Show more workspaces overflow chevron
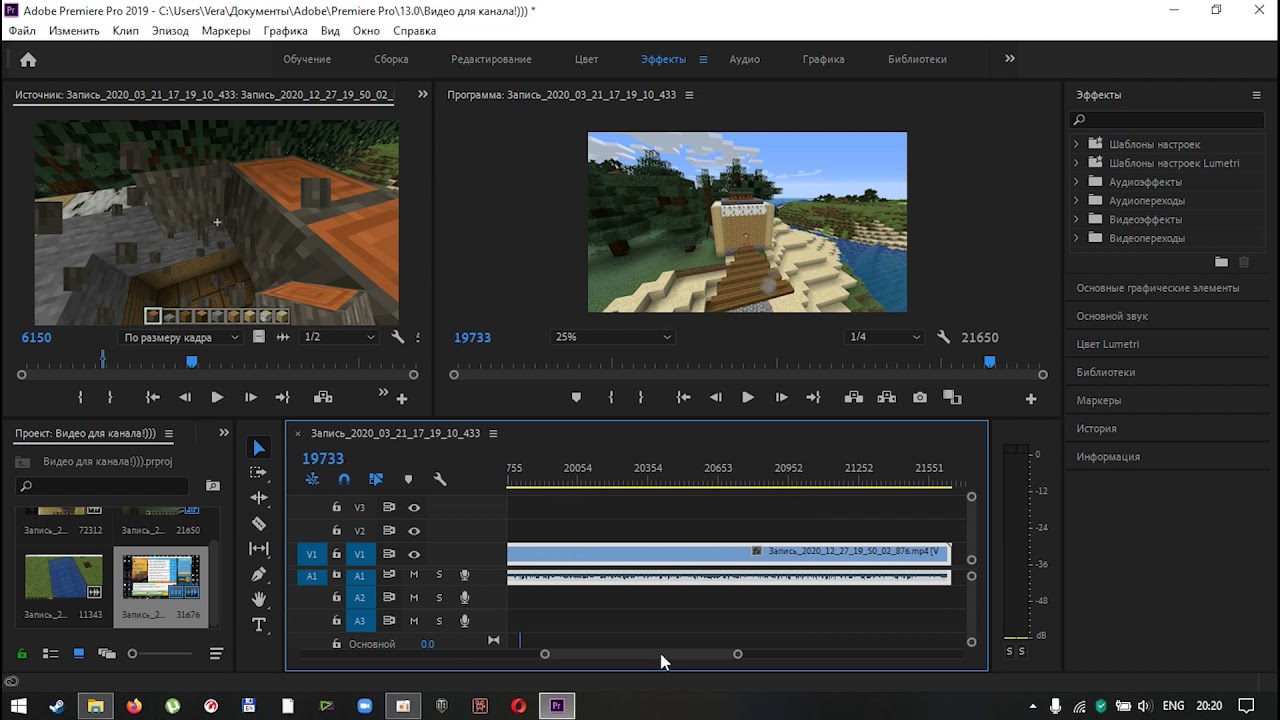 click(x=1009, y=59)
